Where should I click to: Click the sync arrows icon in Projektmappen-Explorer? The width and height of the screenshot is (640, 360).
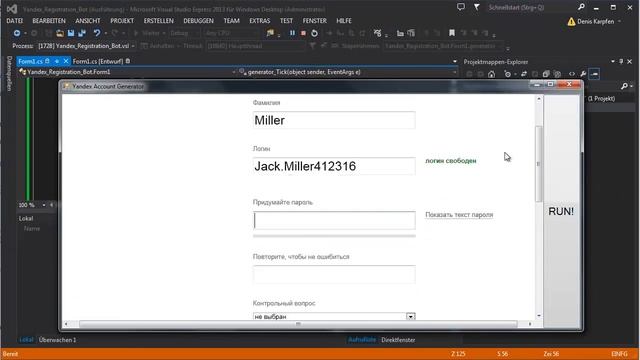tap(524, 74)
